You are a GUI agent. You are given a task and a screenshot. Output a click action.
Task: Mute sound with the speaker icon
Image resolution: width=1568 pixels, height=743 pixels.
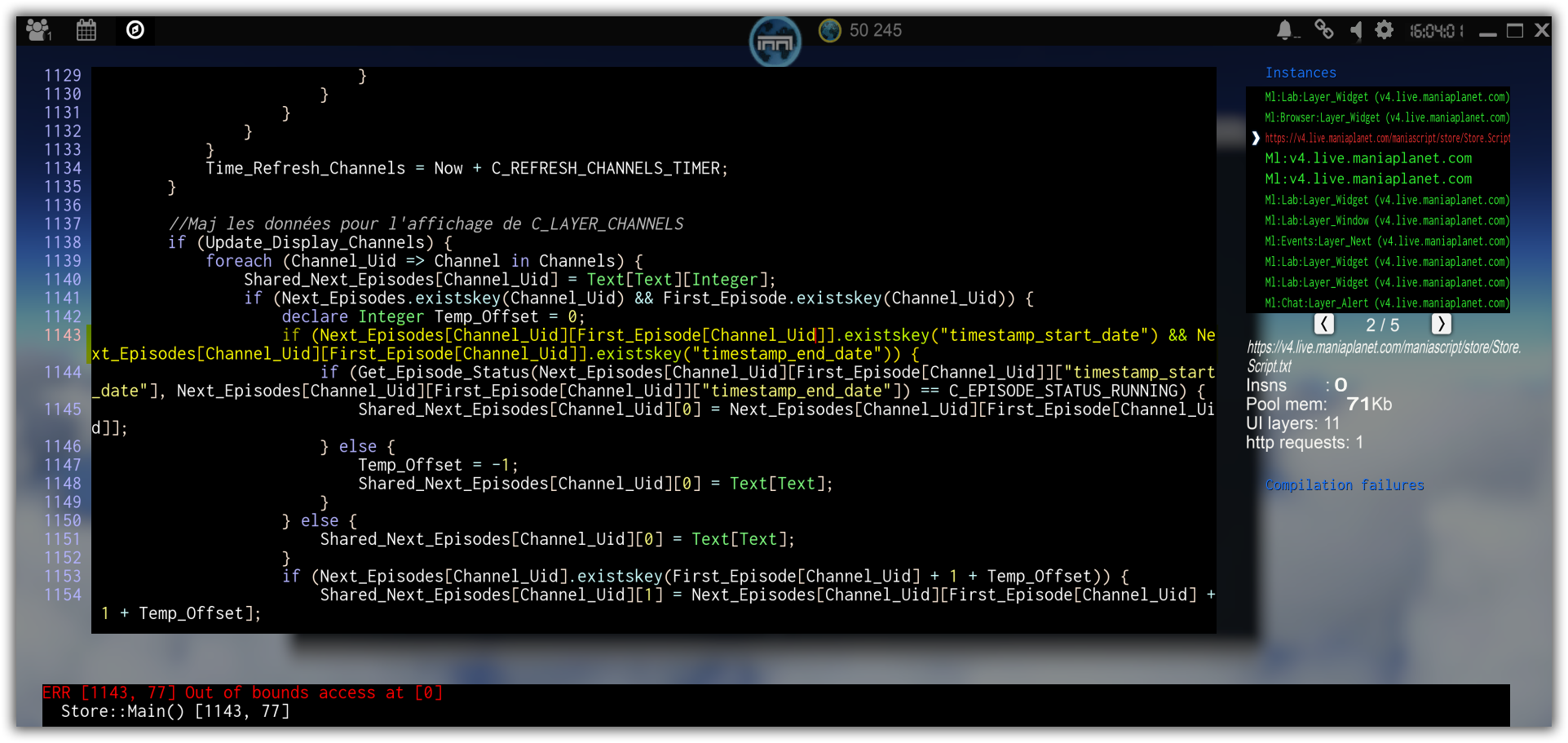pos(1355,30)
